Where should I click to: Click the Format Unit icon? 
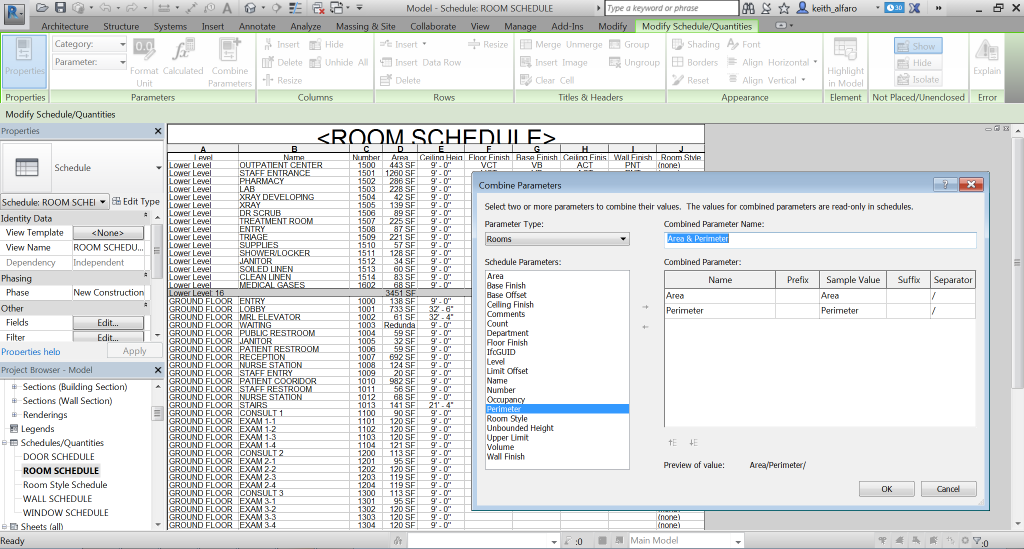click(144, 61)
